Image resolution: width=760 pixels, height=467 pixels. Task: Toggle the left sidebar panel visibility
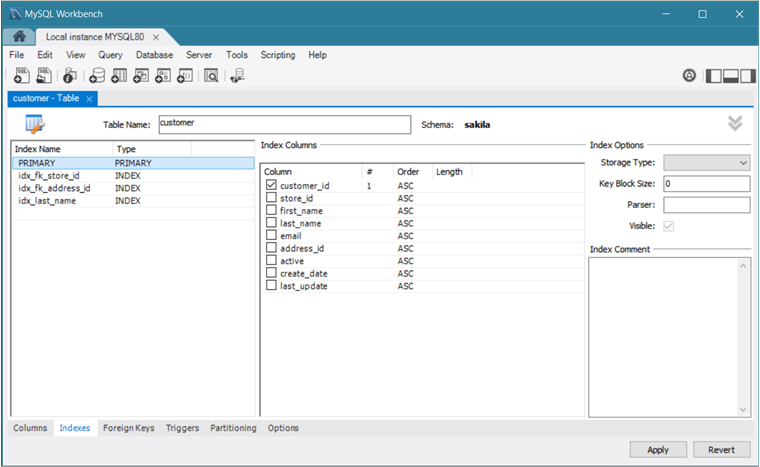pos(713,75)
